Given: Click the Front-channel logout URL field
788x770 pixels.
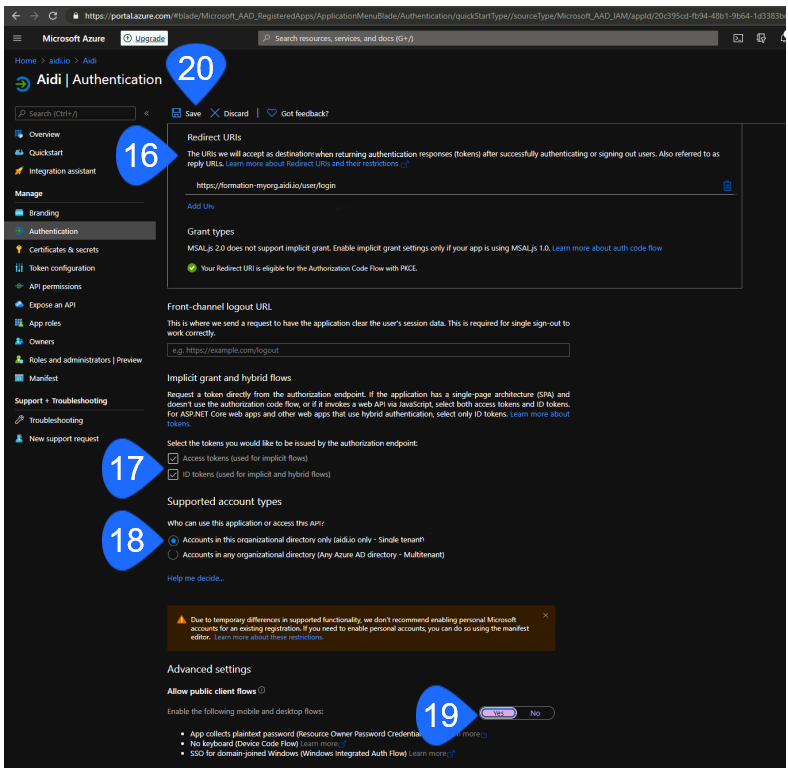Looking at the screenshot, I should (368, 350).
